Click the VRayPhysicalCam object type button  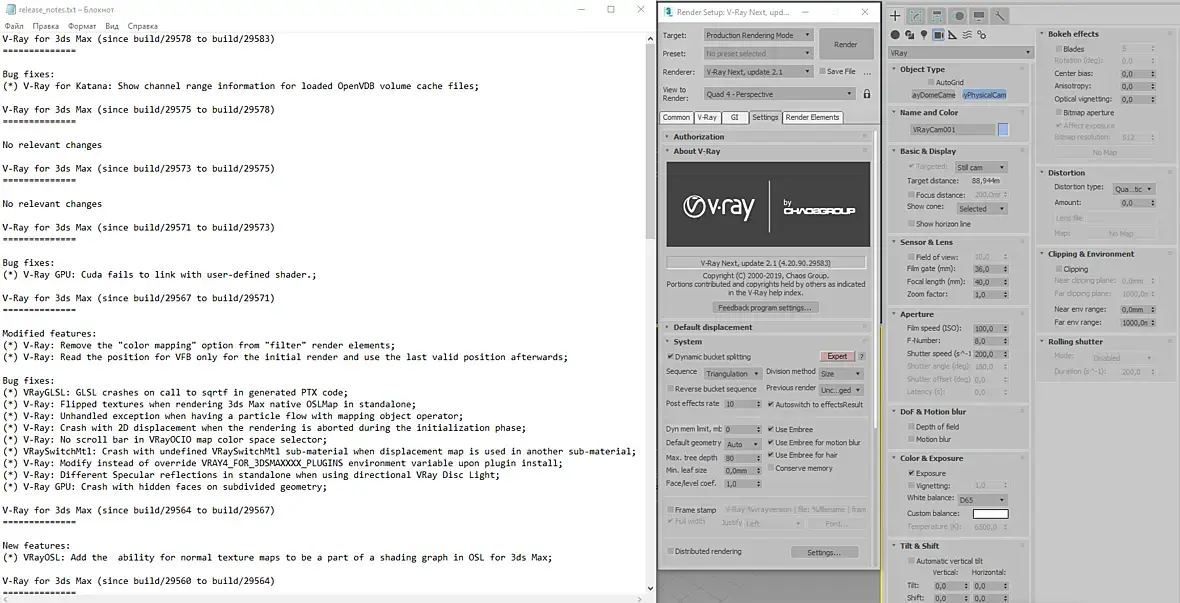point(984,95)
